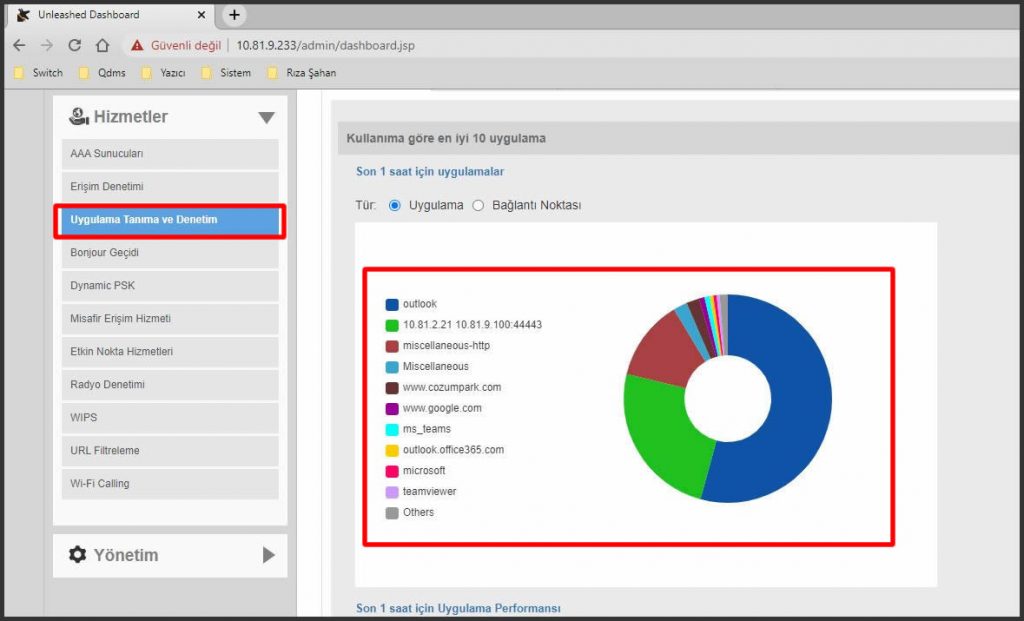1024x621 pixels.
Task: Click the Yönetim gear icon
Action: (78, 554)
